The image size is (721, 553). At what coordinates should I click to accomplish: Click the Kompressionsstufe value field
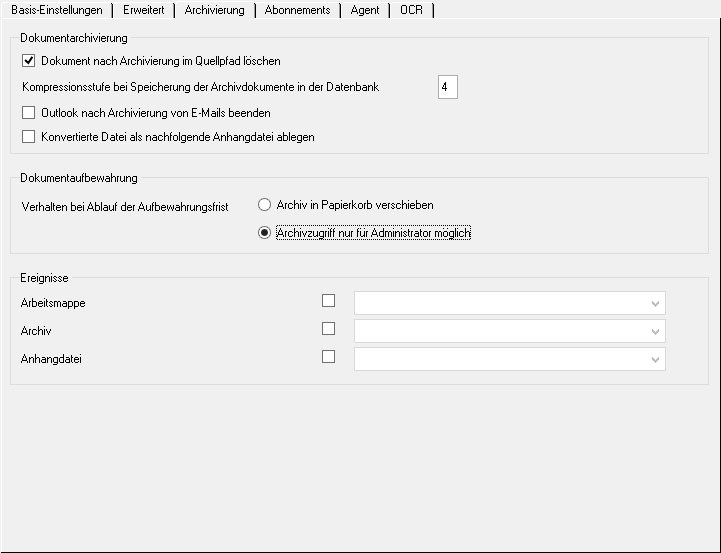pos(447,88)
